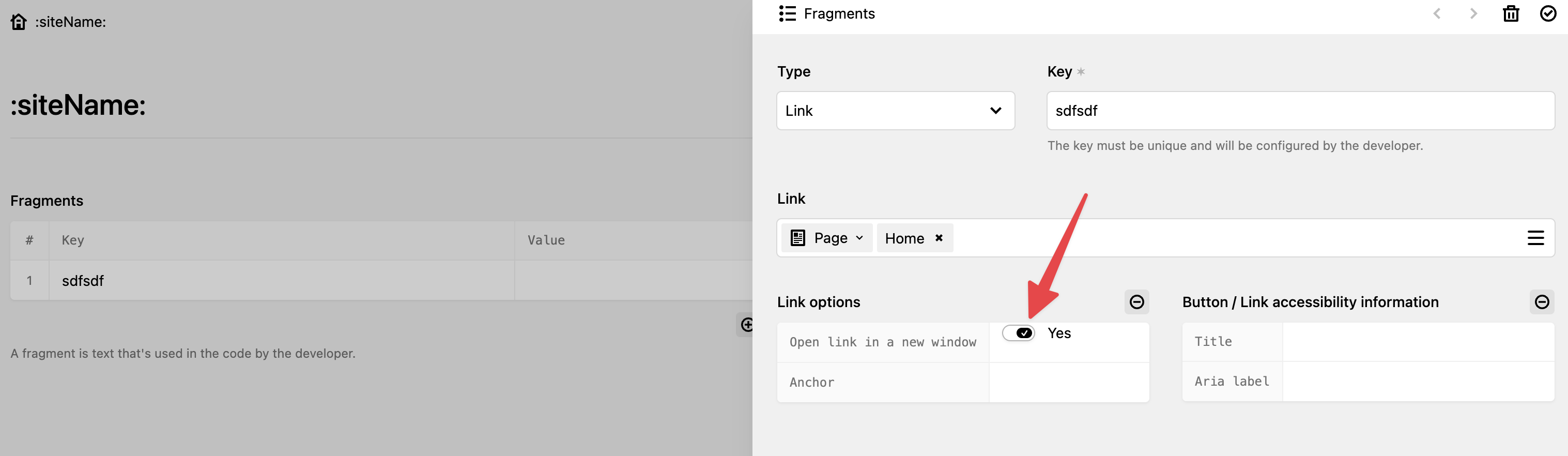1568x456 pixels.
Task: Delete the fragment using the trash icon
Action: 1511,13
